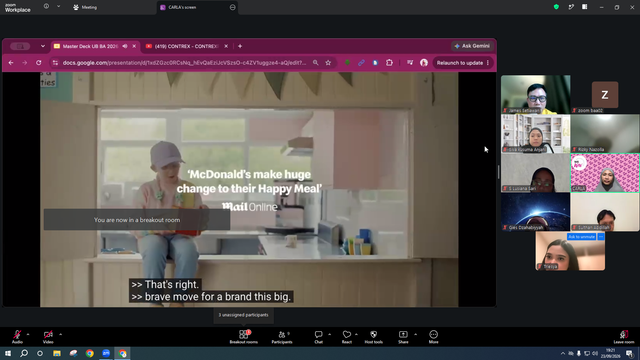
Task: Expand dropdown next to meeting info
Action: [x=58, y=7]
